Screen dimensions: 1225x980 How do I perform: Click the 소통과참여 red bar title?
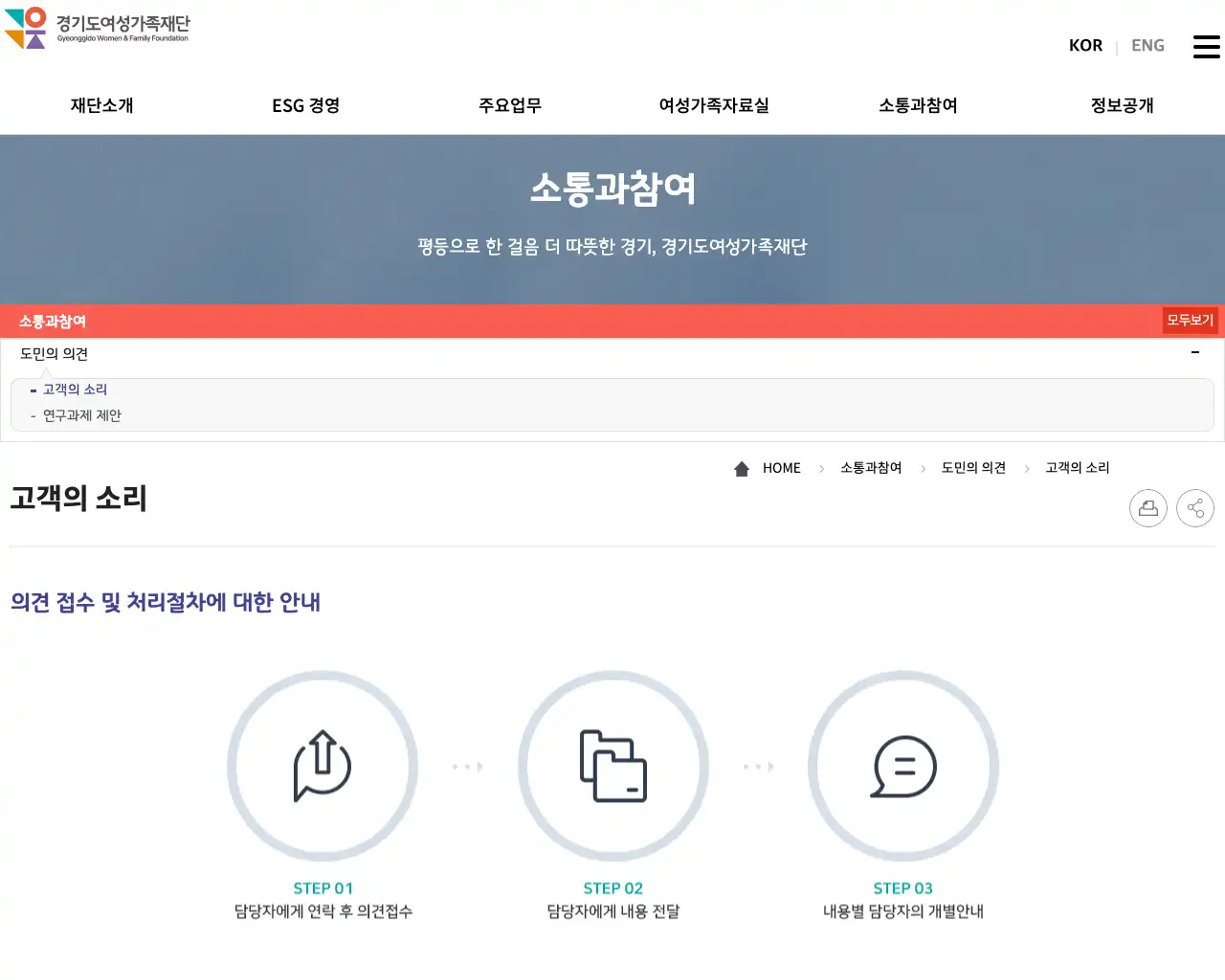point(53,322)
